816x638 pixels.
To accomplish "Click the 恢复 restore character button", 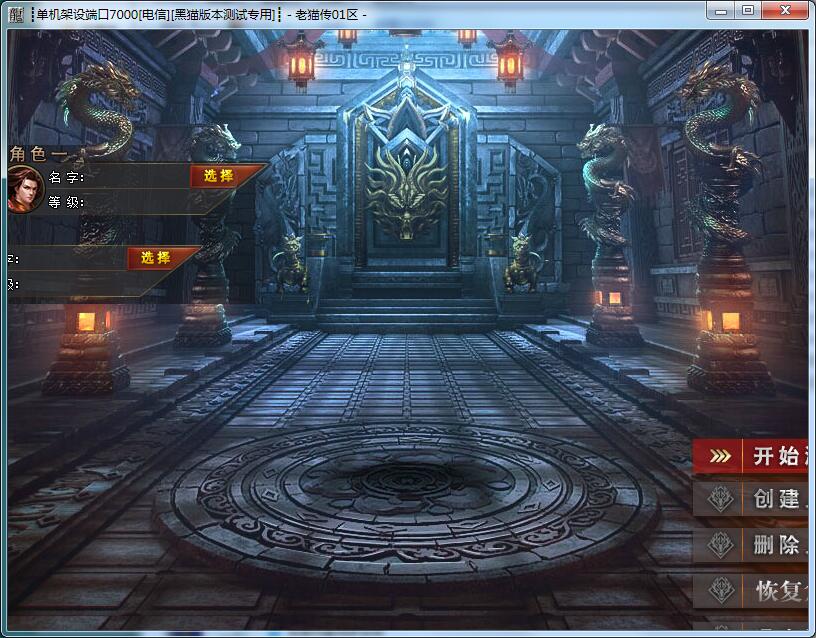I will [x=777, y=590].
